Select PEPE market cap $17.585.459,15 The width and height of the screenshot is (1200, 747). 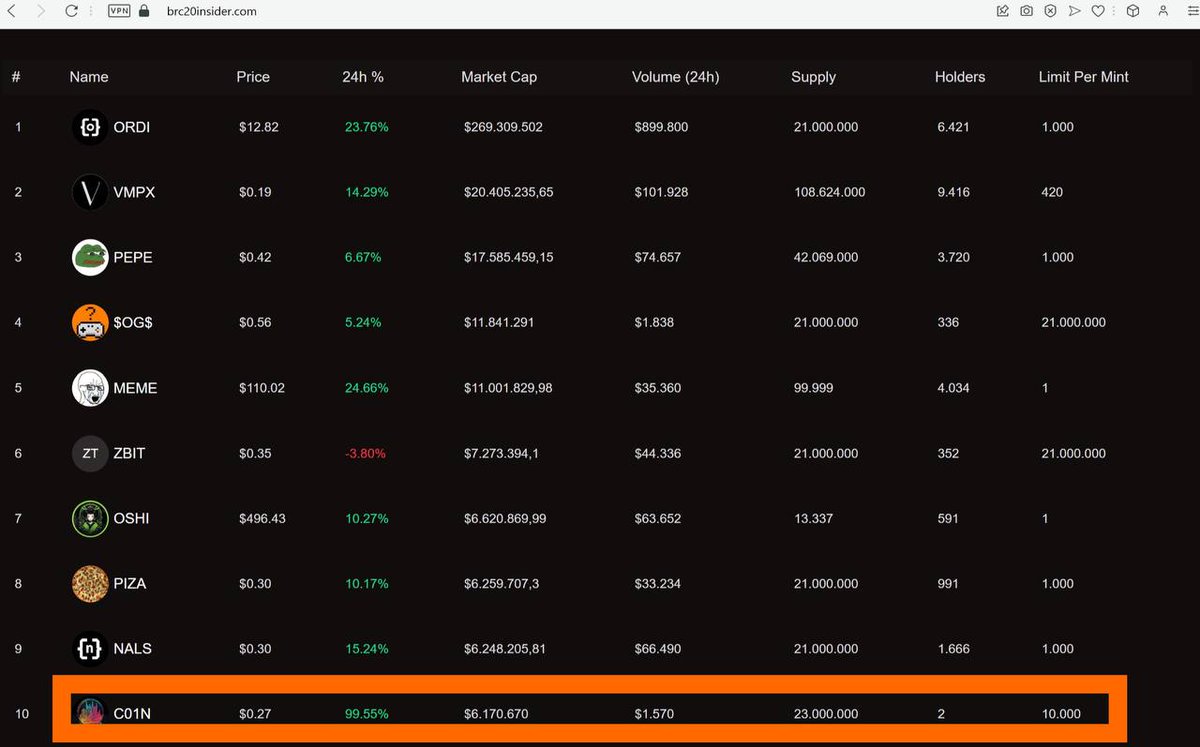508,257
